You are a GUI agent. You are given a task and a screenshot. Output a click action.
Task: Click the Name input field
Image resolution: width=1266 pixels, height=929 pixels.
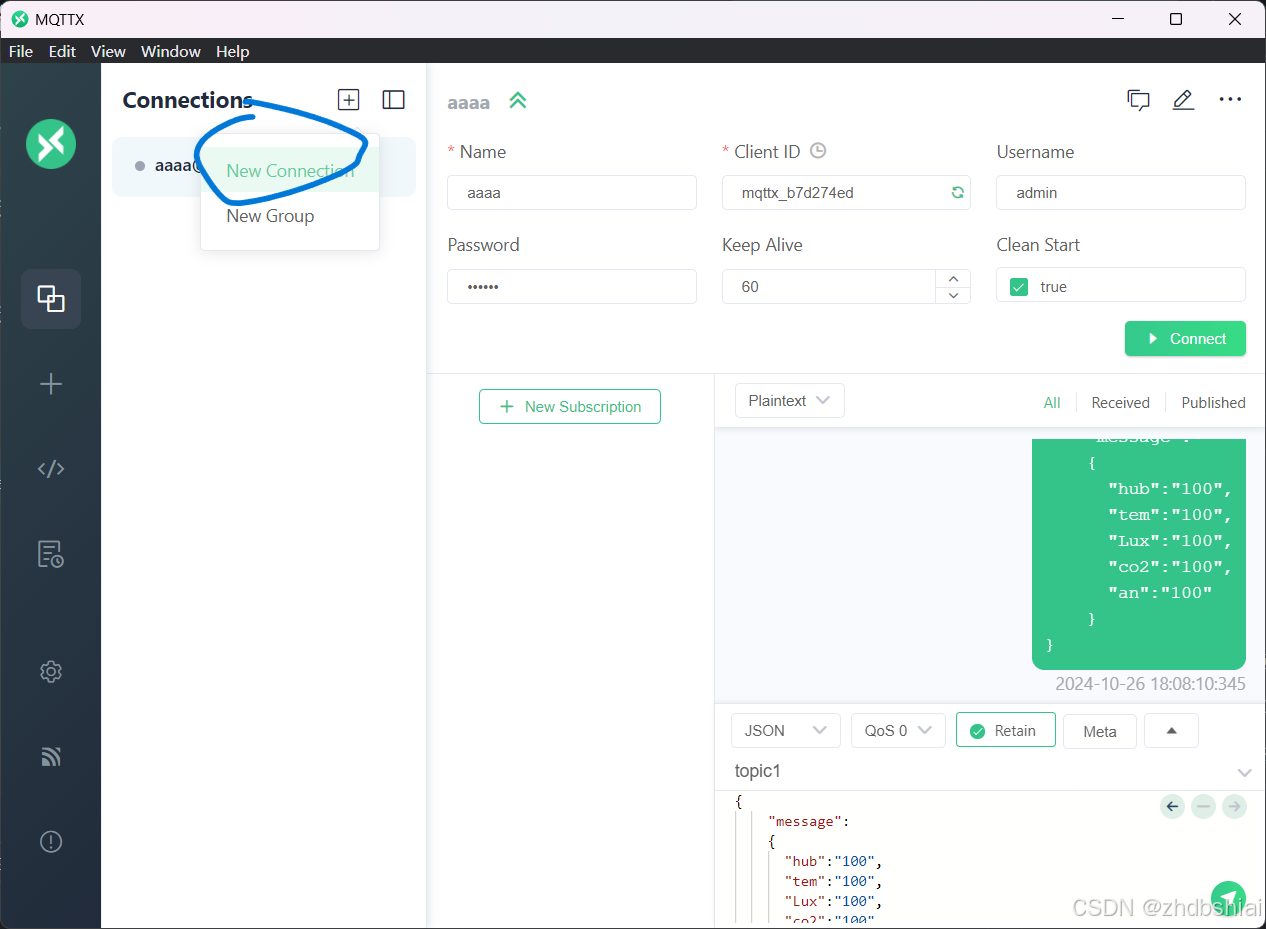tap(572, 193)
